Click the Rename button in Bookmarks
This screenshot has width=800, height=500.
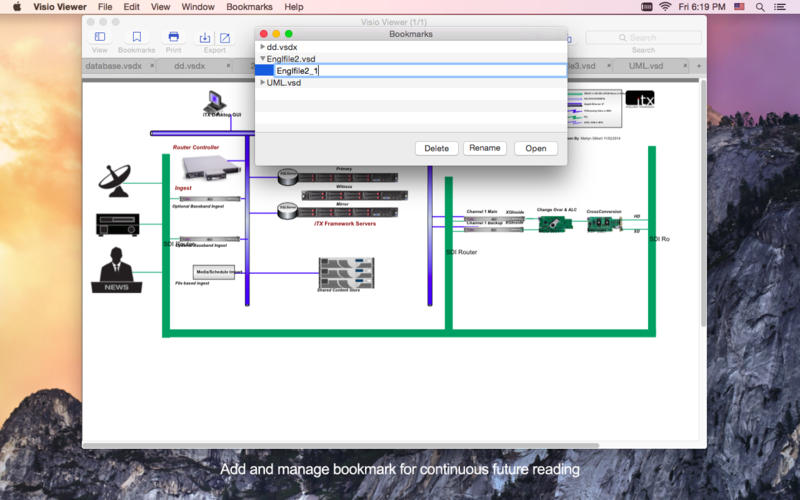485,148
